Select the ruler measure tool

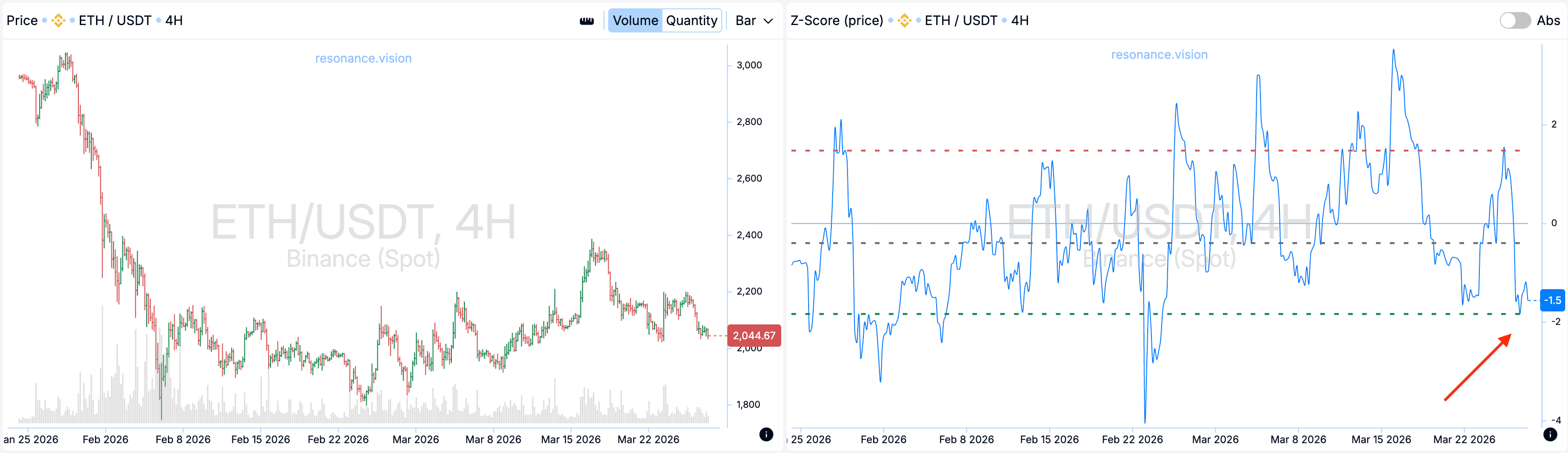[586, 21]
